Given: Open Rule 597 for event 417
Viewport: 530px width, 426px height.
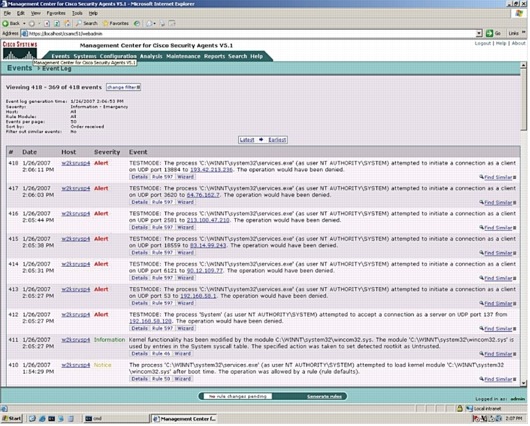Looking at the screenshot, I should (x=162, y=202).
